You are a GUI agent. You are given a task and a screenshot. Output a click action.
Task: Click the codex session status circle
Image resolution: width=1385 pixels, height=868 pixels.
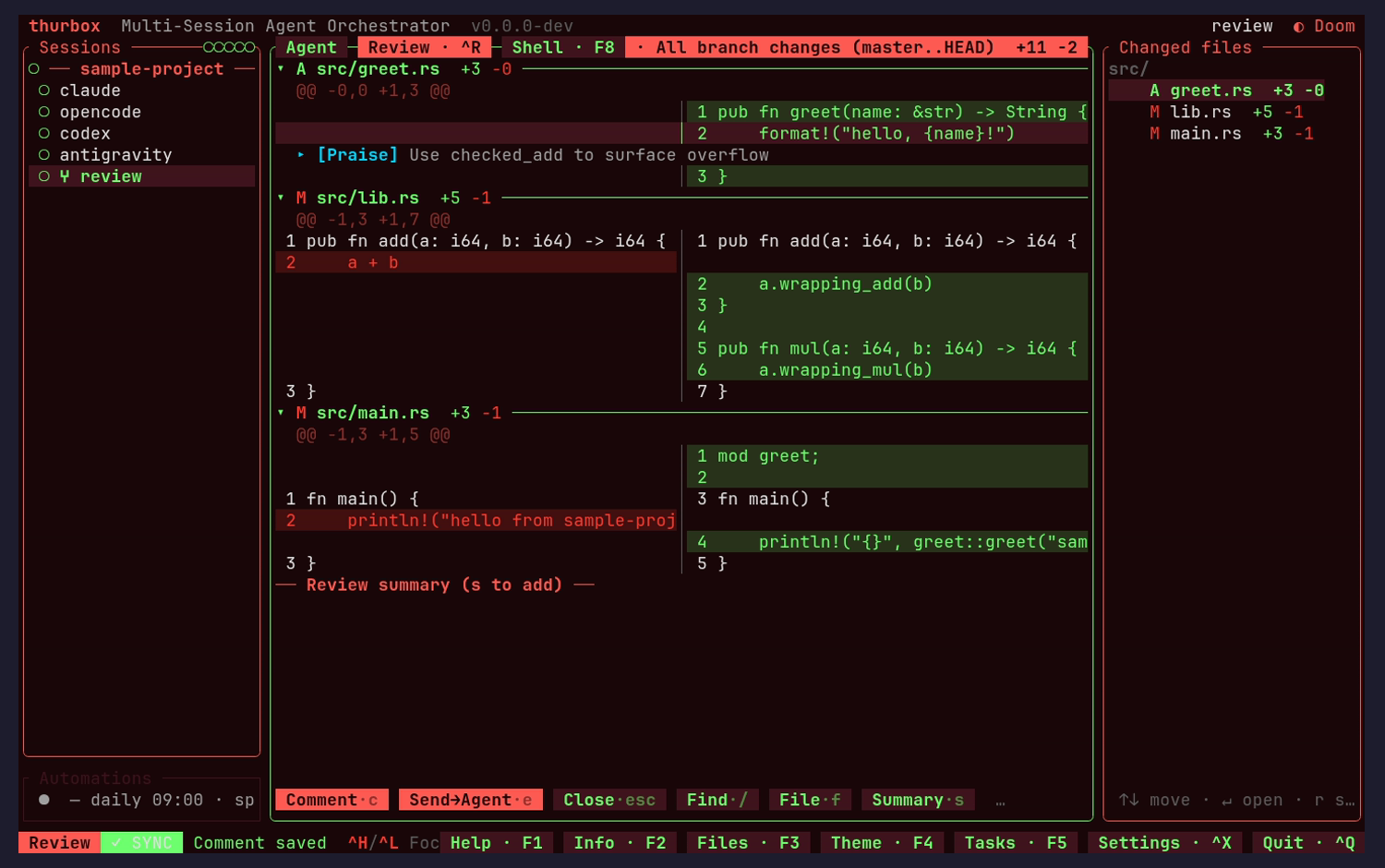coord(44,134)
